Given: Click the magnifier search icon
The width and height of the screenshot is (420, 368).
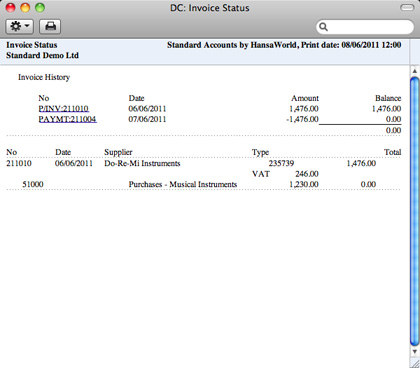Looking at the screenshot, I should tap(323, 27).
